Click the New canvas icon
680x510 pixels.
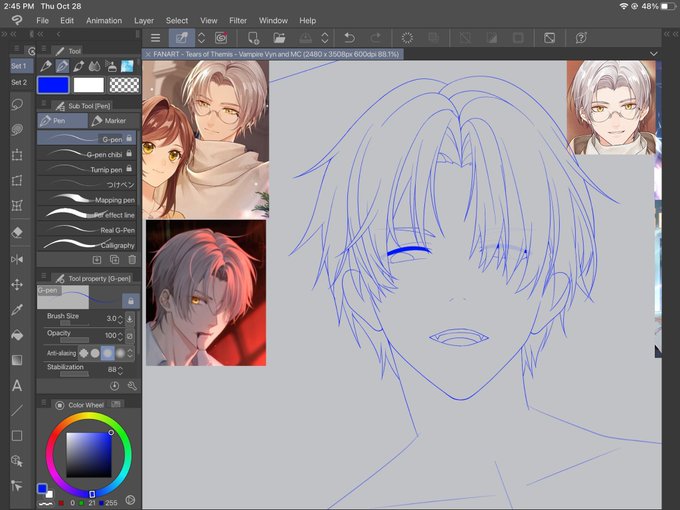tap(253, 38)
